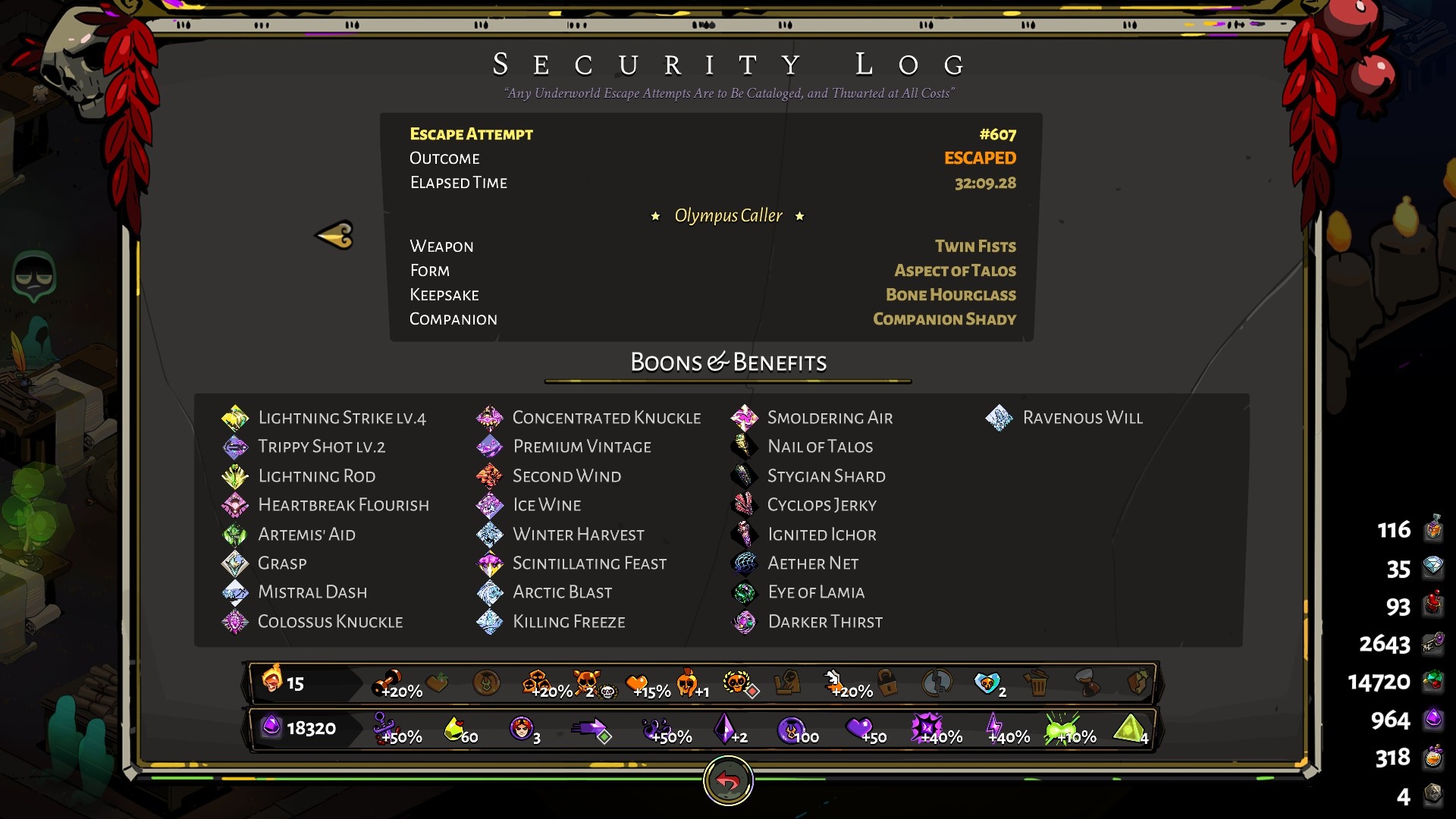
Task: Click the Smoldering Air boon icon
Action: (x=744, y=417)
